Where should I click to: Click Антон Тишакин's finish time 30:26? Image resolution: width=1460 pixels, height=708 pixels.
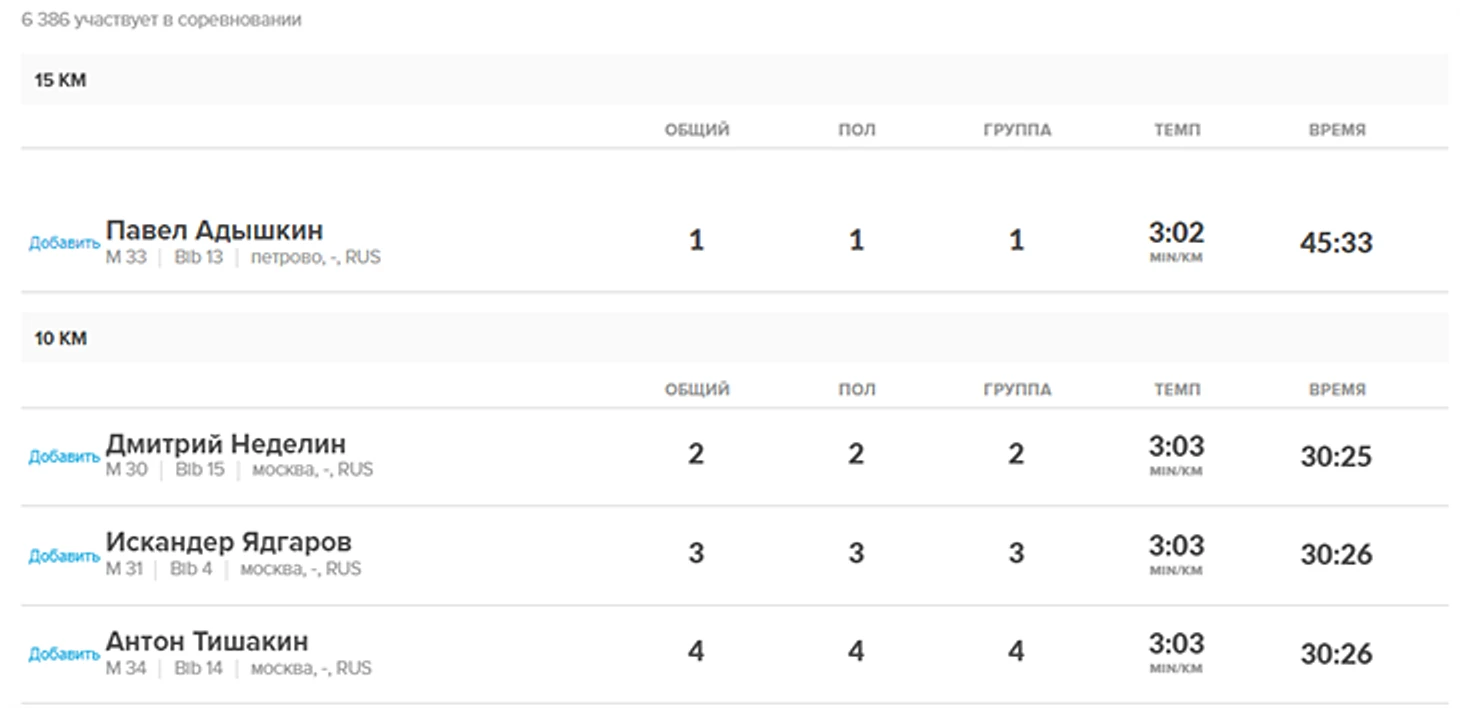1336,654
